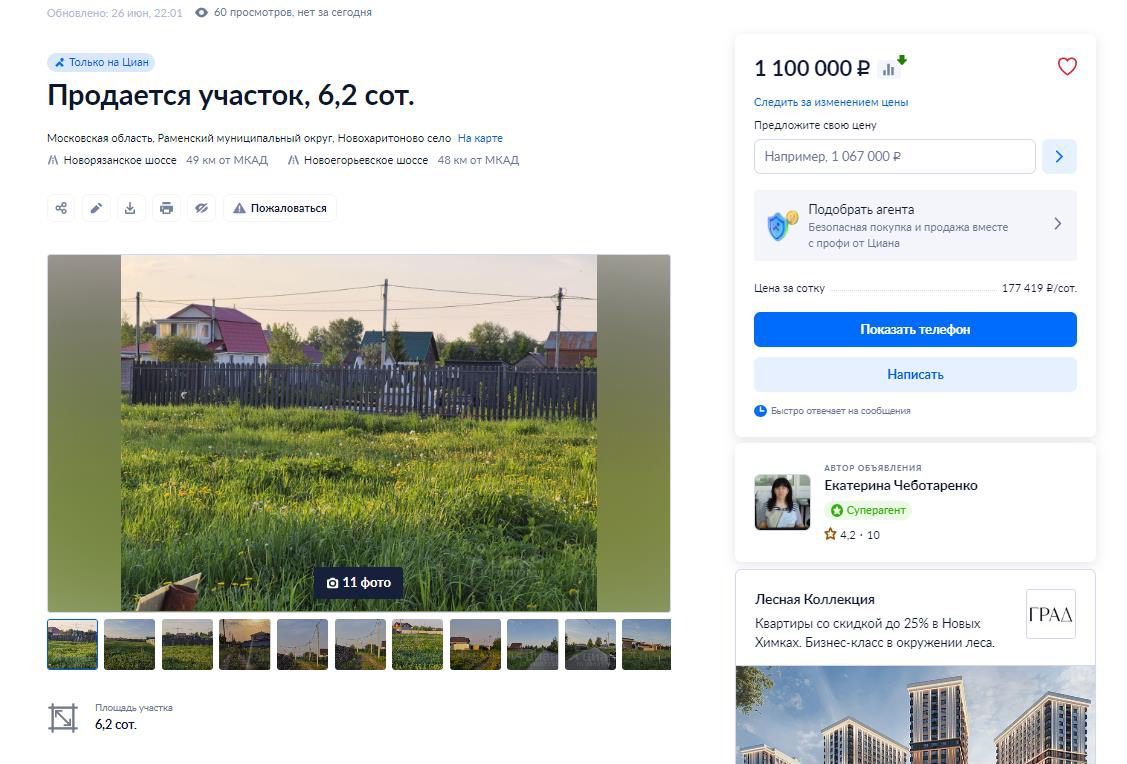
Task: Click the 11 фото badge
Action: [358, 582]
